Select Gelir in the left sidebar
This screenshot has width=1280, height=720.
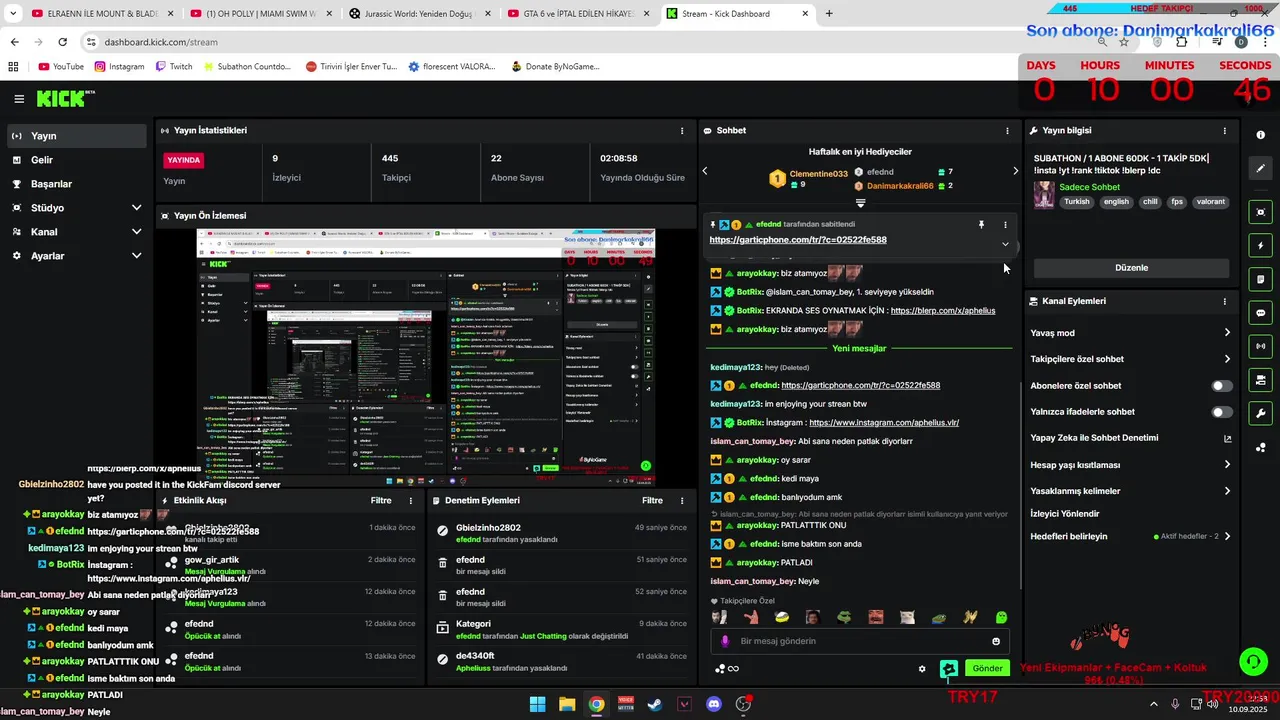tap(75, 160)
